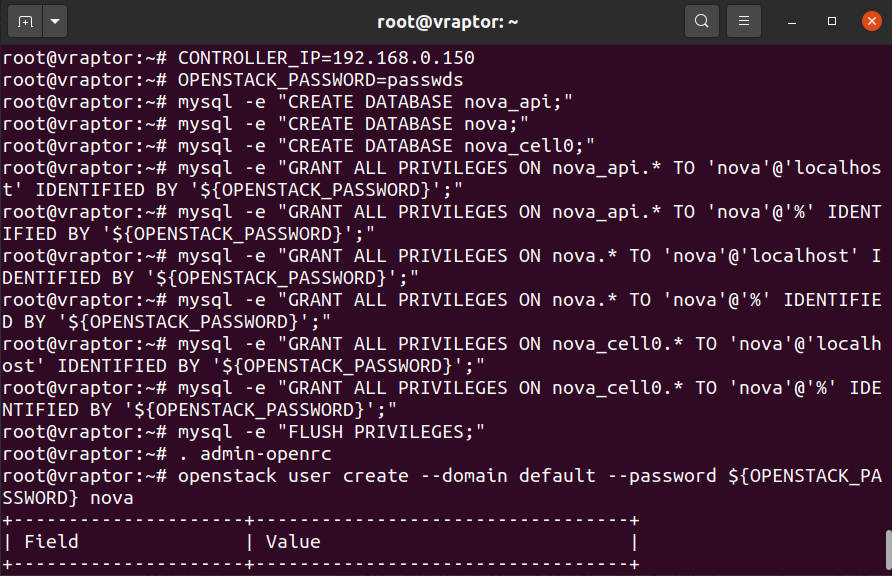Click the final word nova before the table
Viewport: 892px width, 576px height.
point(111,497)
